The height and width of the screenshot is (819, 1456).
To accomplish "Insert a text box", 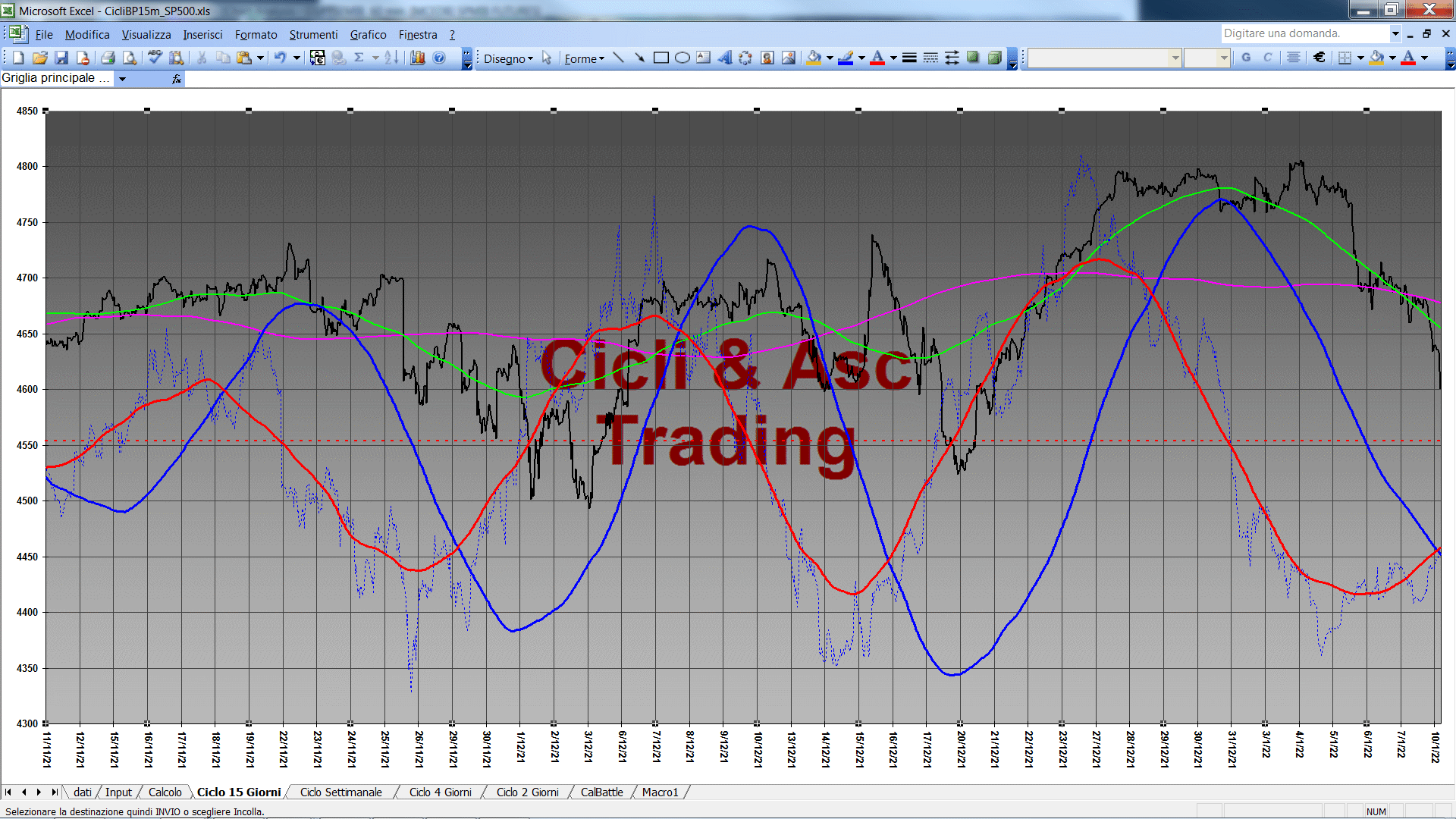I will [x=704, y=58].
